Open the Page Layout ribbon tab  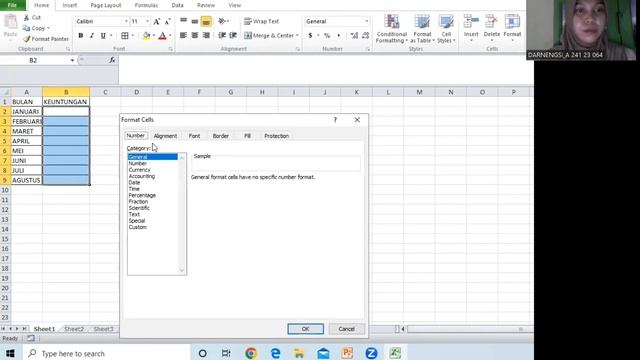(x=106, y=5)
